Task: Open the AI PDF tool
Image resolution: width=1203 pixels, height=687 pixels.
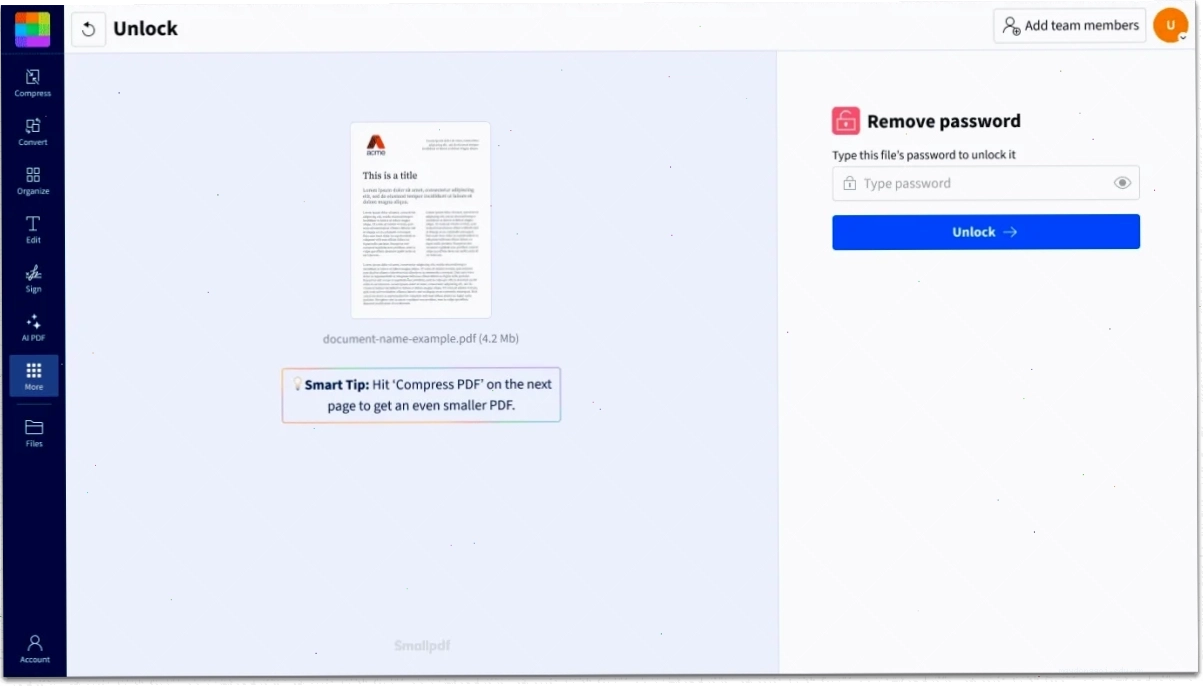Action: tap(33, 328)
